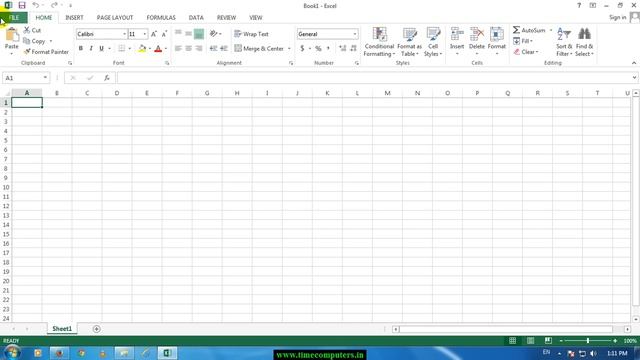640x360 pixels.
Task: Expand AutoSum dropdown arrow
Action: (551, 31)
